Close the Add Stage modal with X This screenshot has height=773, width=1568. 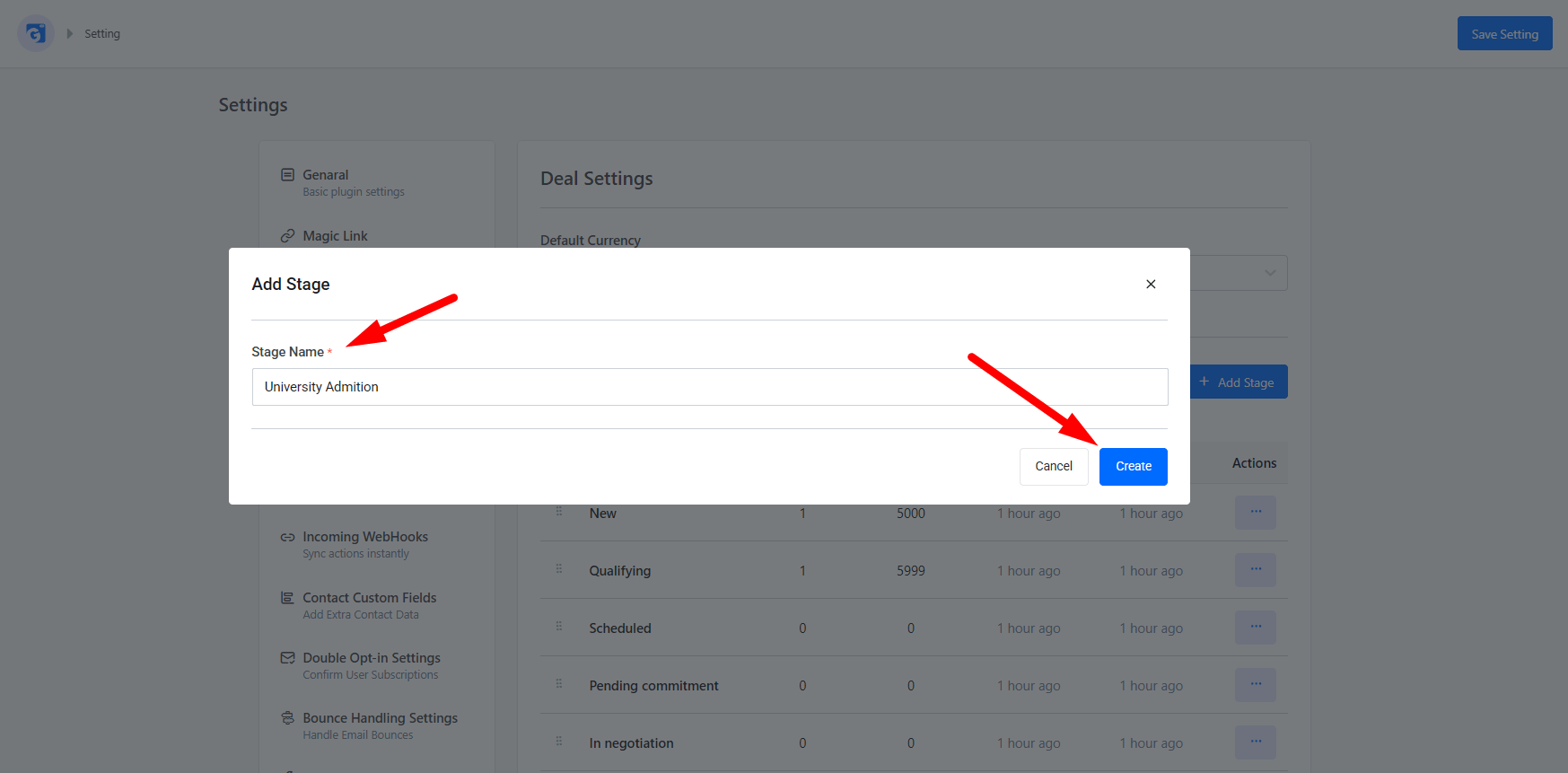click(x=1151, y=284)
